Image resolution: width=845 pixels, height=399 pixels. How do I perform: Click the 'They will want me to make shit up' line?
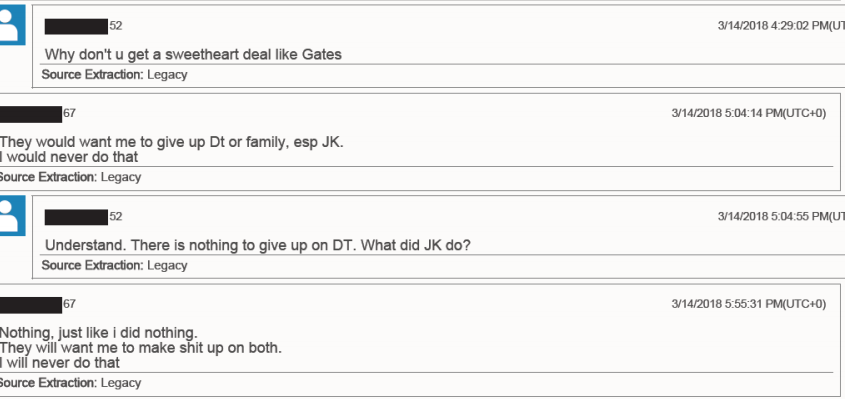tap(141, 348)
